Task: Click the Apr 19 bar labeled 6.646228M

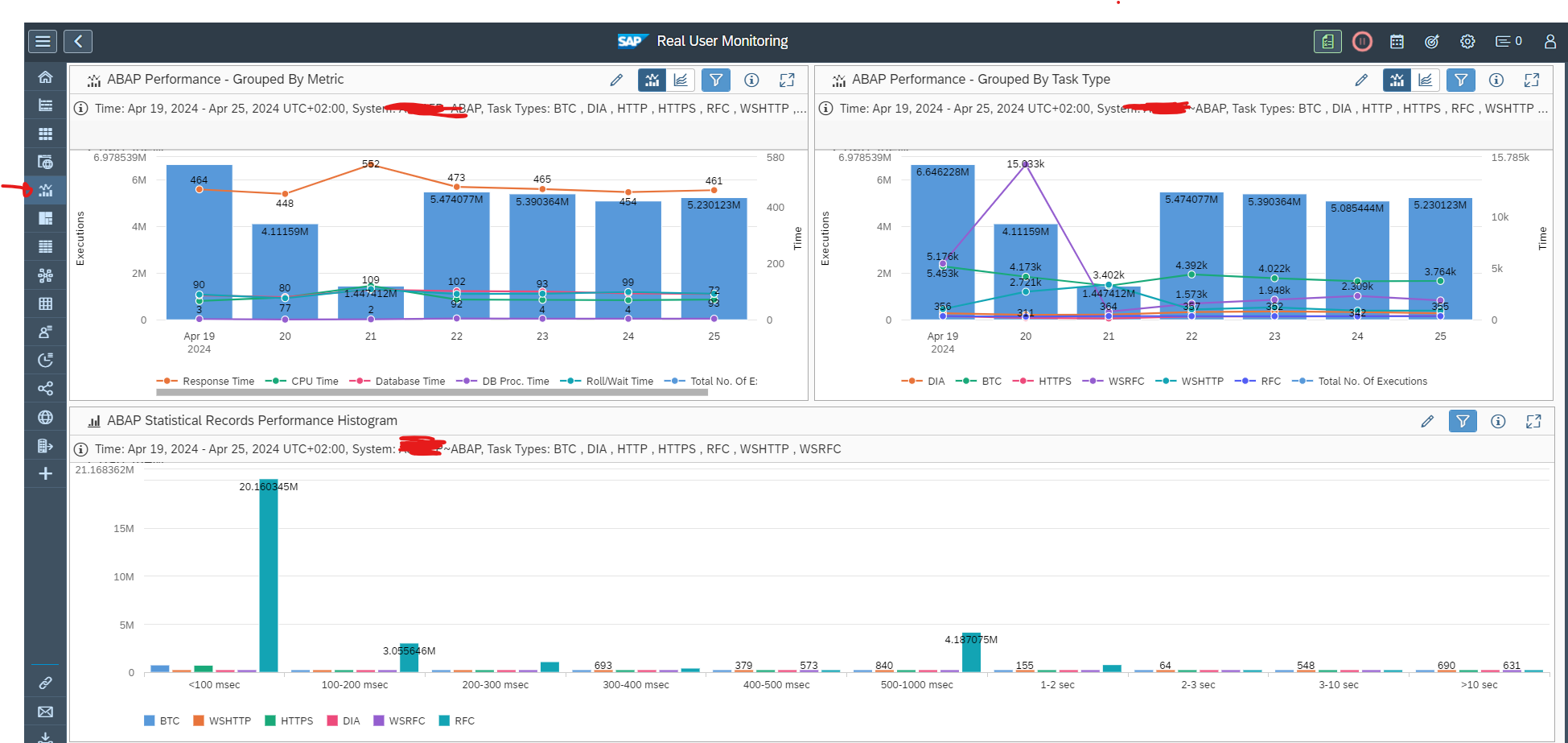Action: [943, 241]
